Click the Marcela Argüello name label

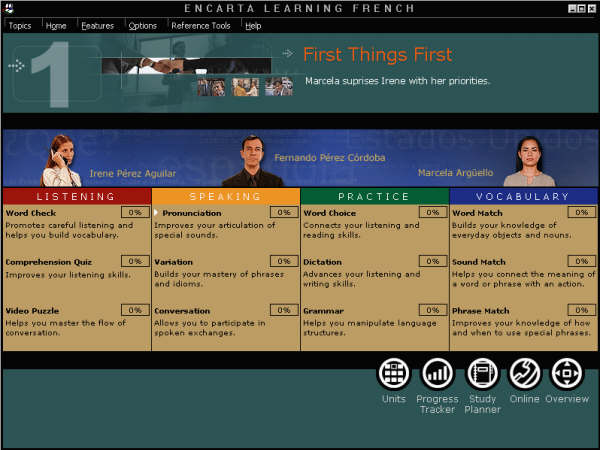click(455, 173)
